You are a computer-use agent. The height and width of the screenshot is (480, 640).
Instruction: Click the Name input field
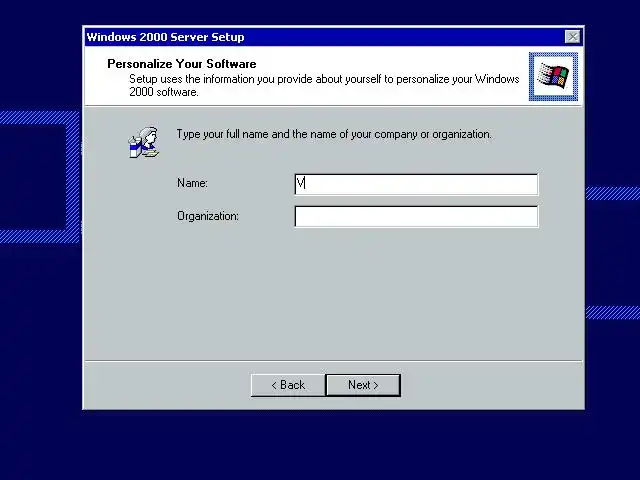click(416, 184)
